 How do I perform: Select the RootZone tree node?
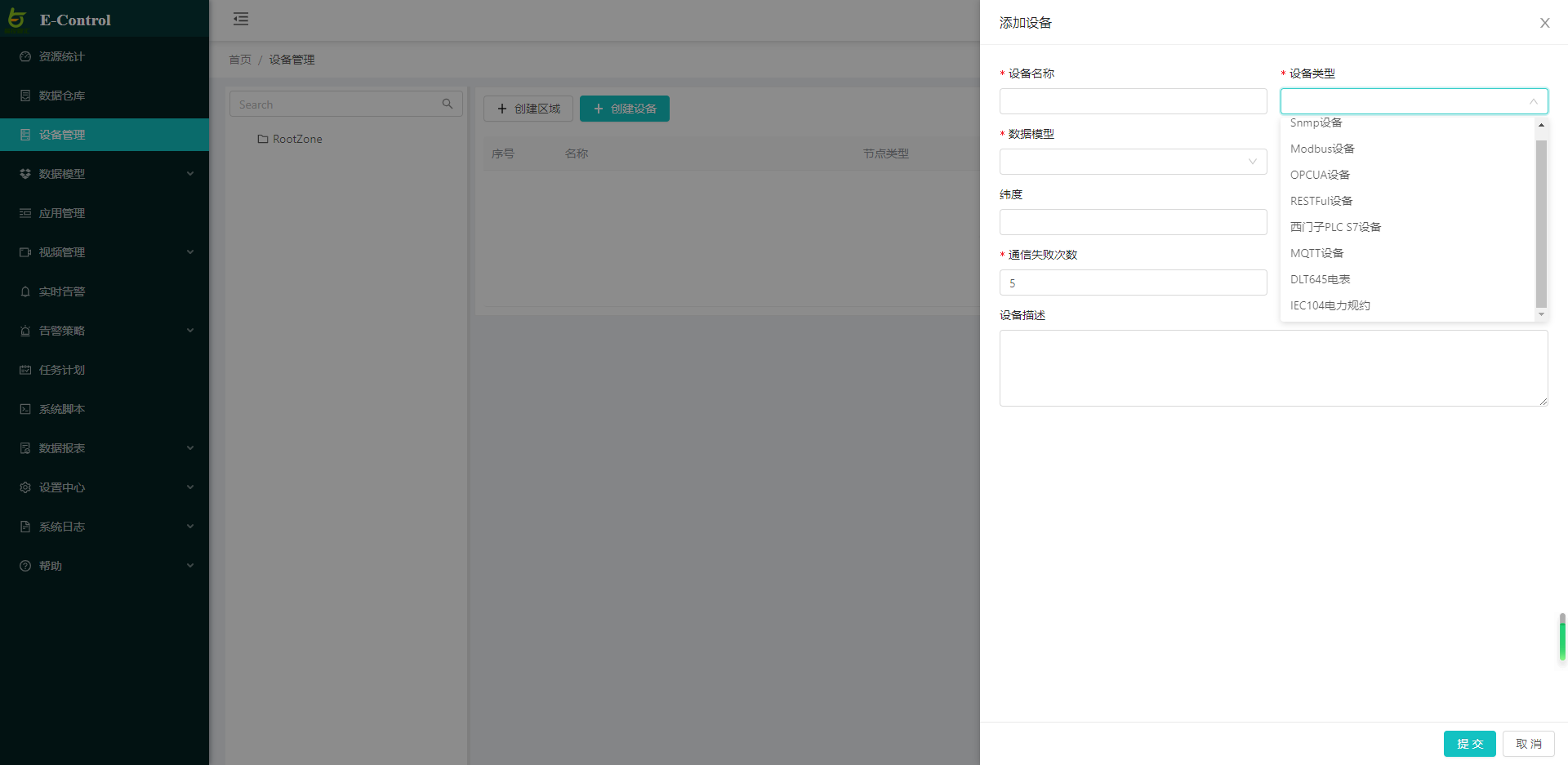point(297,139)
